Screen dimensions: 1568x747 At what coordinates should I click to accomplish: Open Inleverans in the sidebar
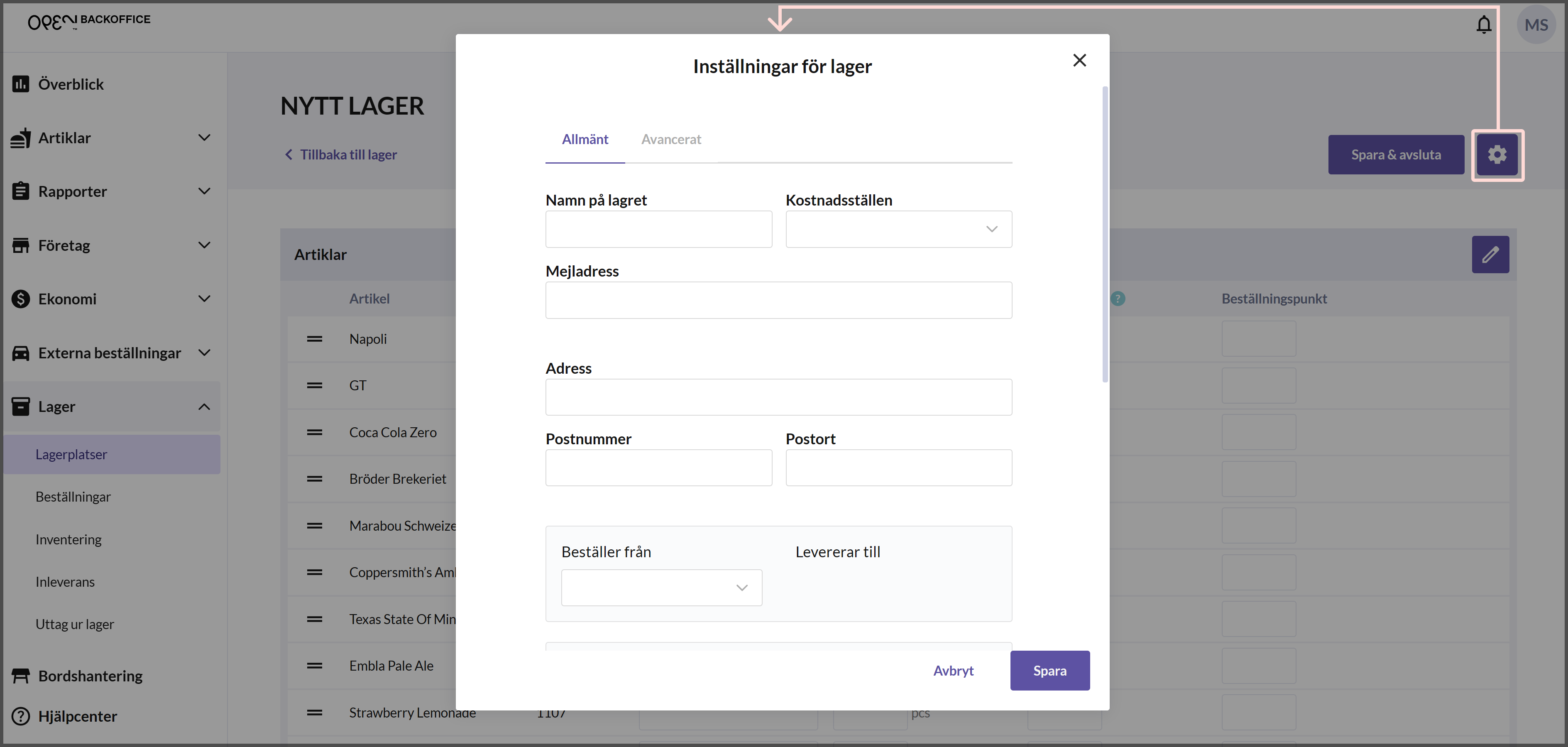[x=65, y=582]
